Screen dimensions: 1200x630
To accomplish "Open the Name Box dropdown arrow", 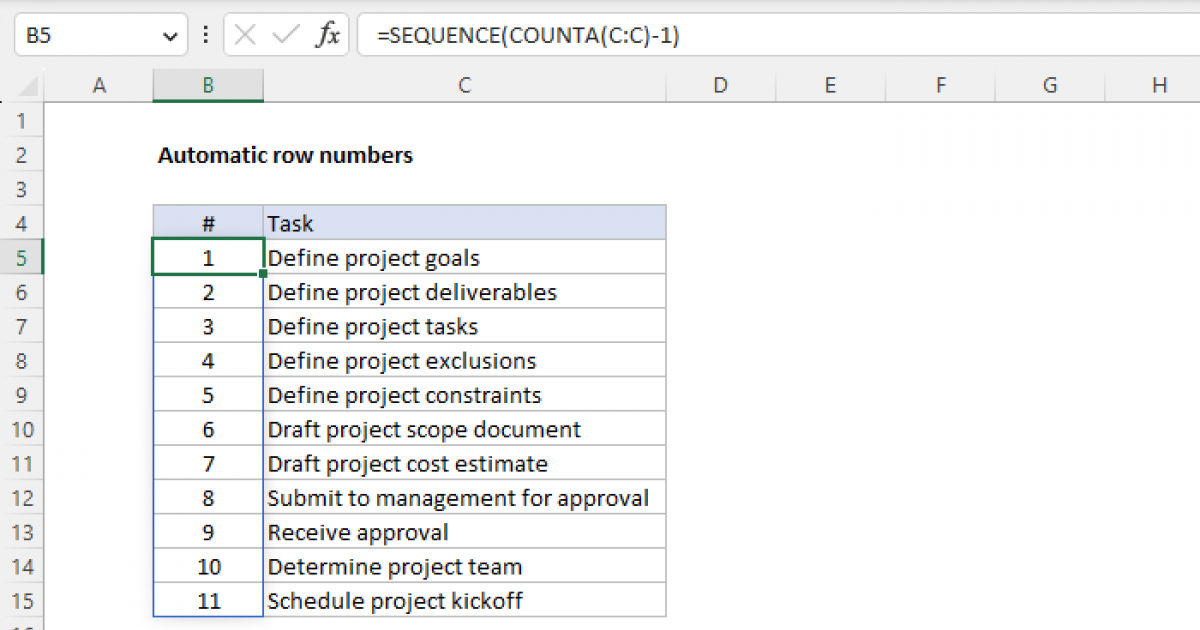I will (x=167, y=37).
